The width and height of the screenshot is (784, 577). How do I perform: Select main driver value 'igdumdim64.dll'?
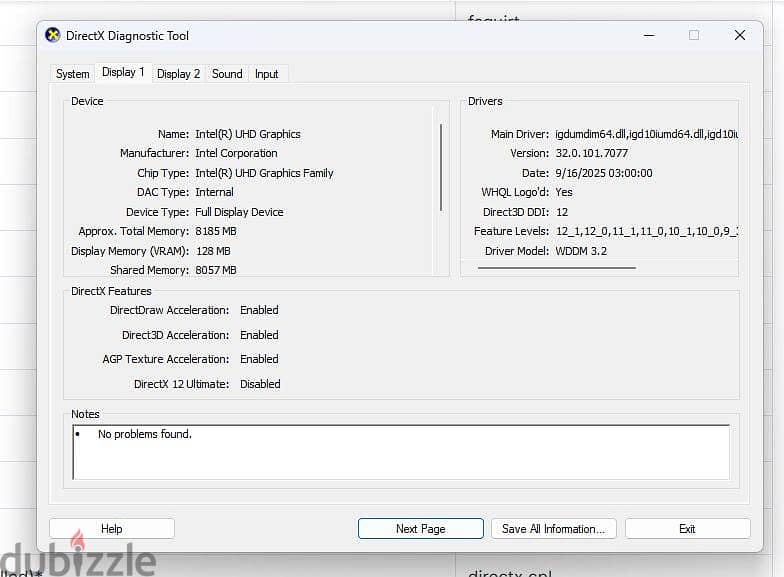click(590, 134)
